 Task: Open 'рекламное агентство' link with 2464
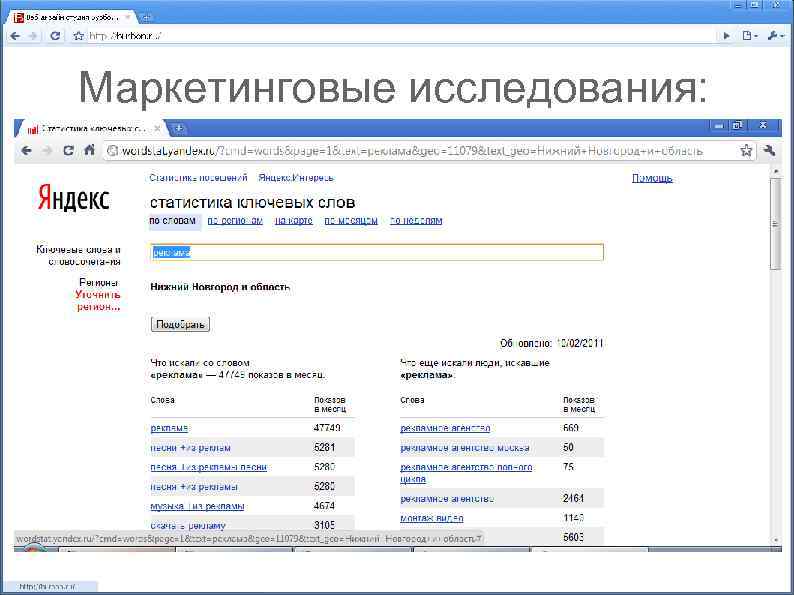(x=447, y=499)
